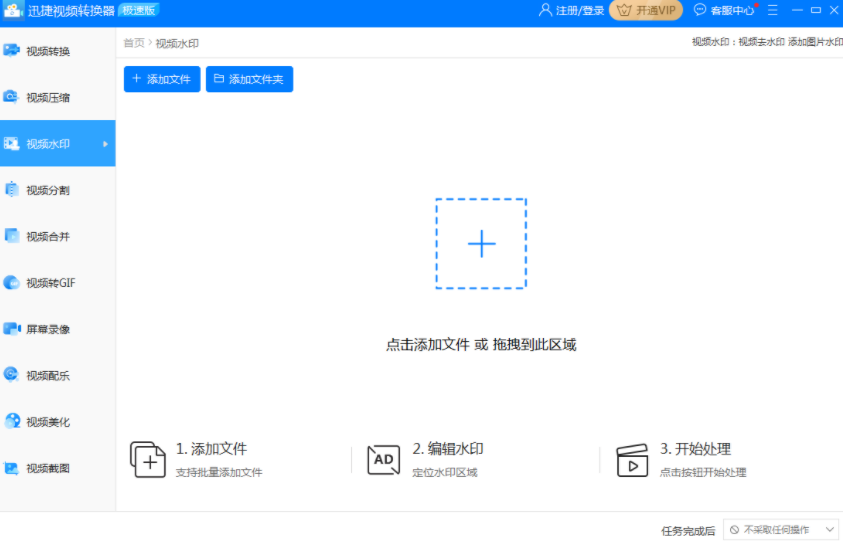850x545 pixels.
Task: Click the 1. 添加文件 step title
Action: (x=211, y=449)
